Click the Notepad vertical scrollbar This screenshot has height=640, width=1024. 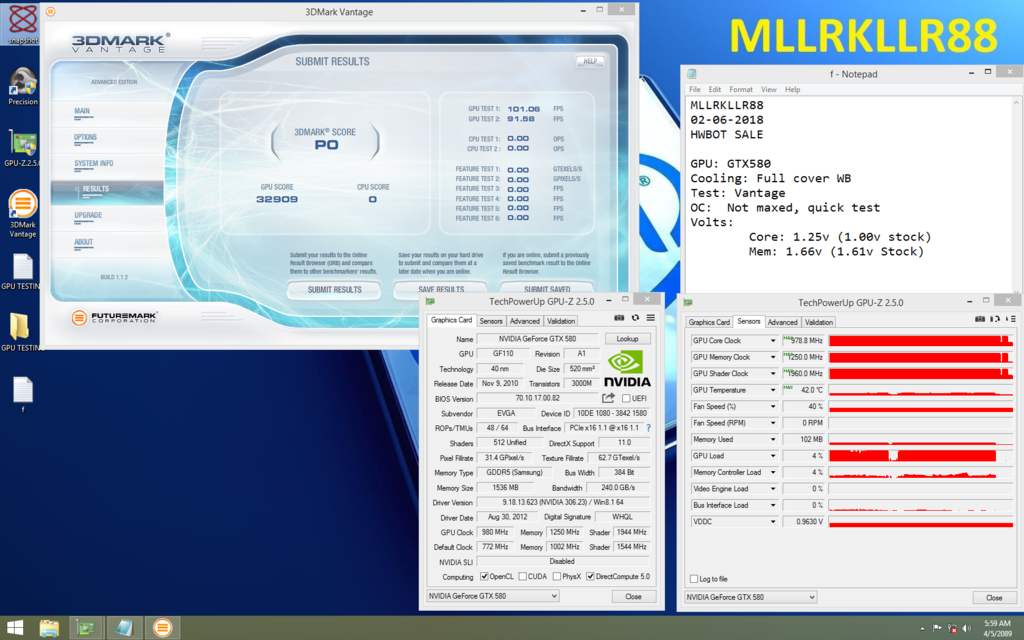tap(1016, 195)
